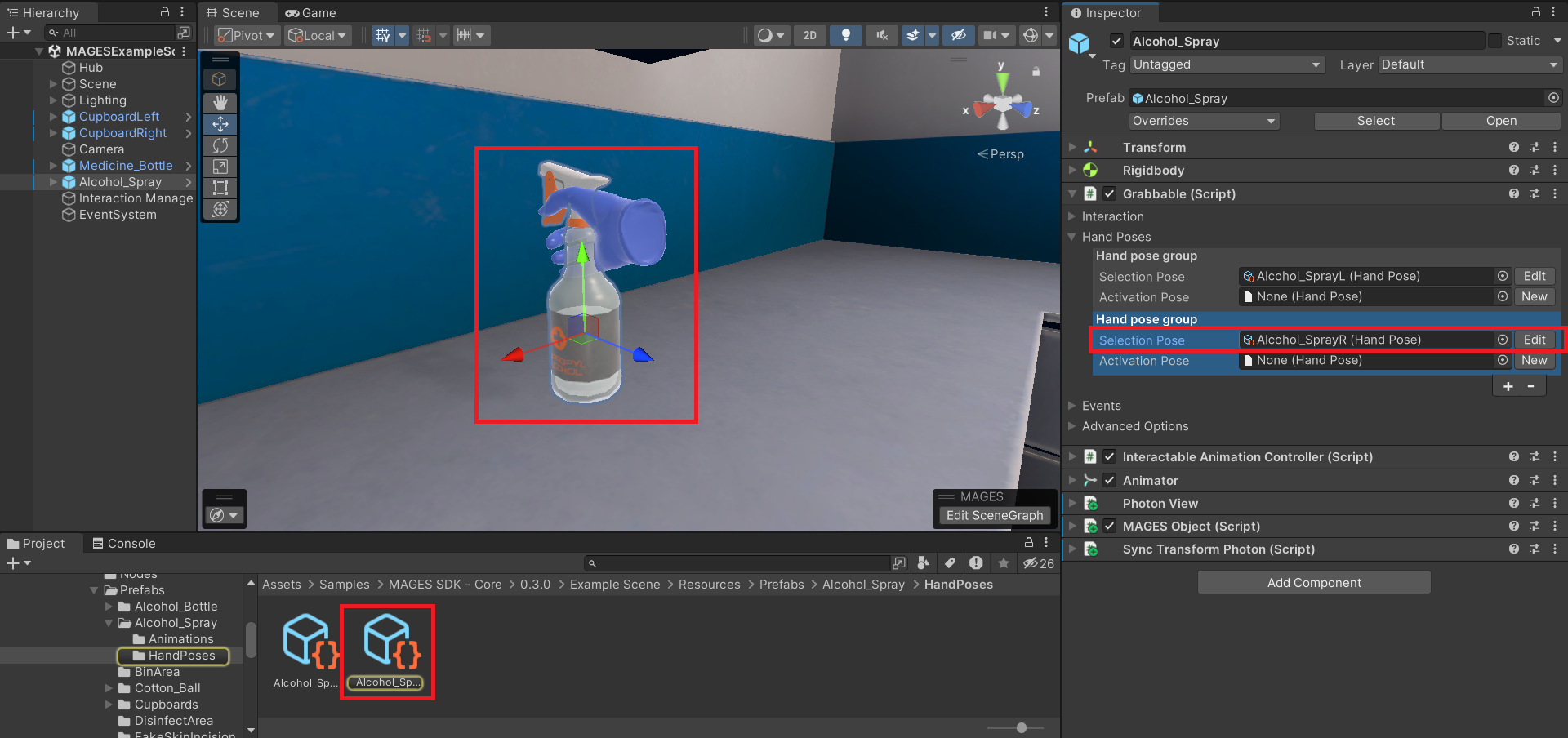The height and width of the screenshot is (738, 1568).
Task: Adjust the project icon size slider
Action: 1021,727
